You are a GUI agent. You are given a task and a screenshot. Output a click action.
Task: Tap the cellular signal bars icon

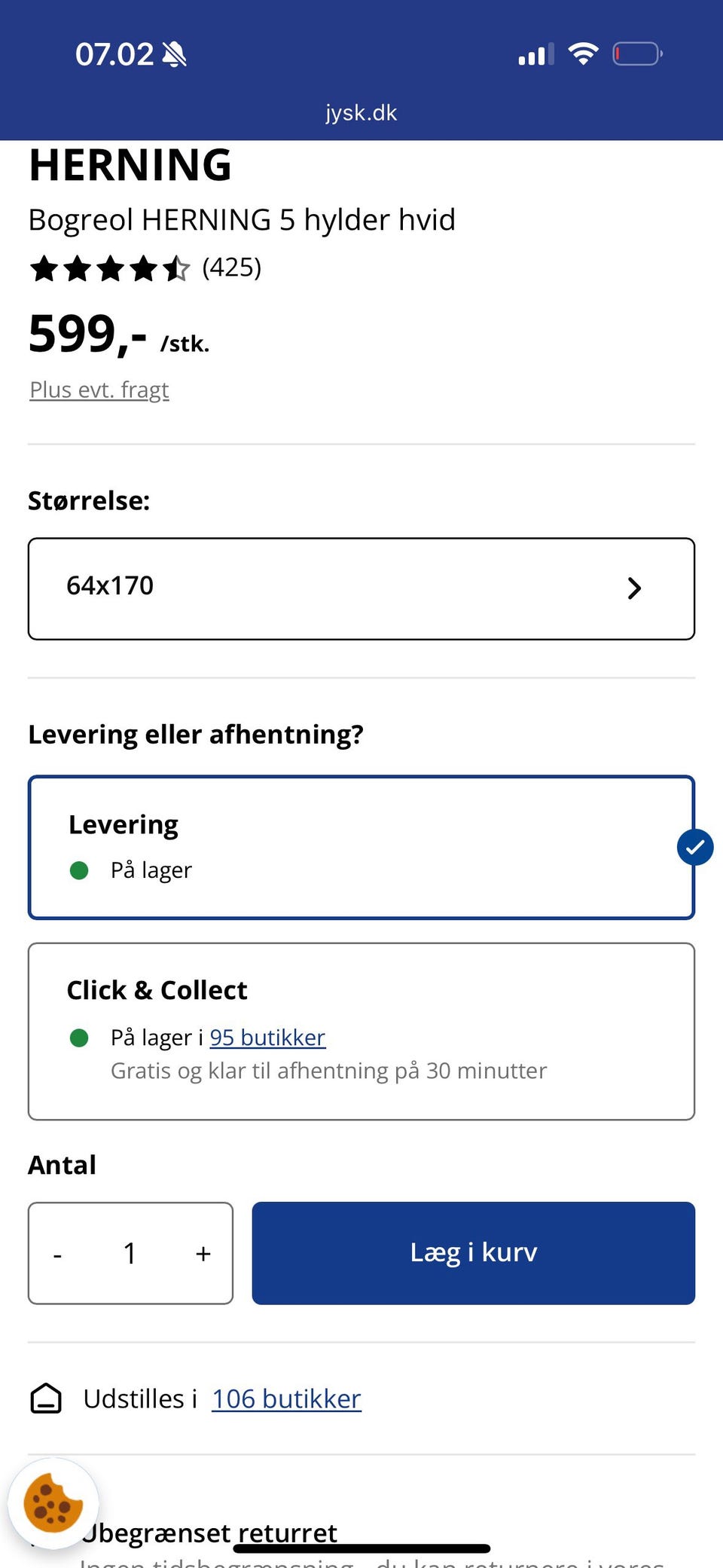[536, 54]
